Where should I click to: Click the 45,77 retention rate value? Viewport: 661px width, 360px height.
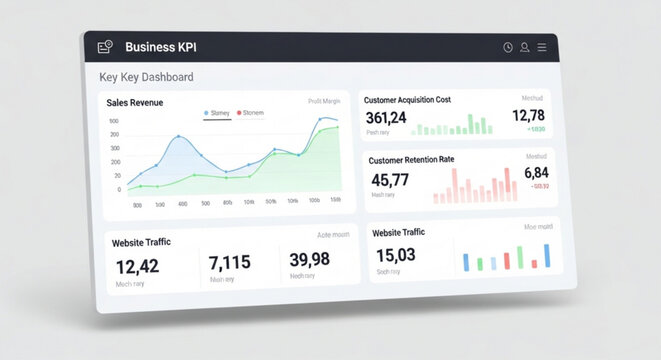pos(390,180)
